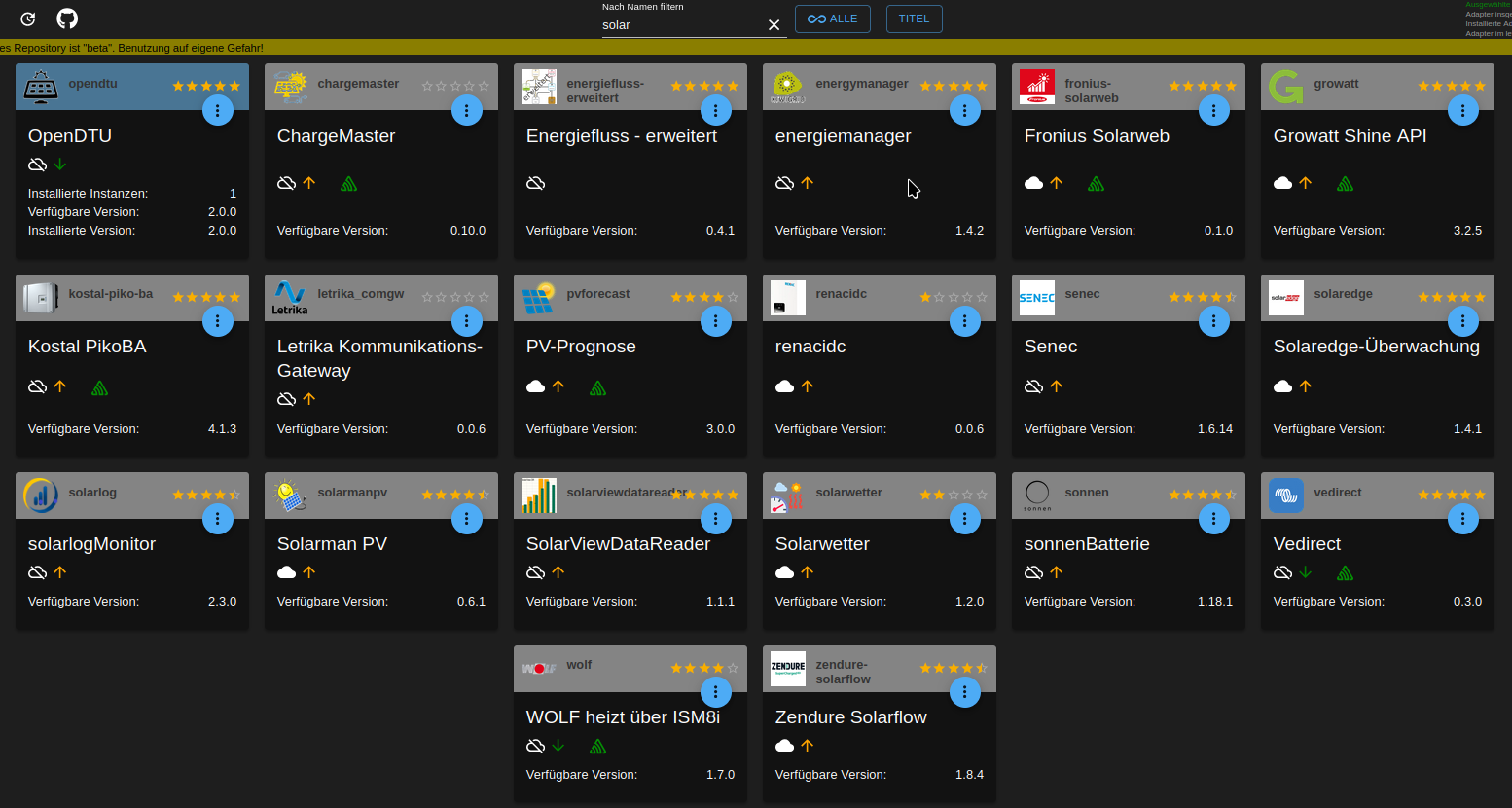Click the sonnenBatterie card title
Screen dimensions: 1512x808
pos(1087,544)
